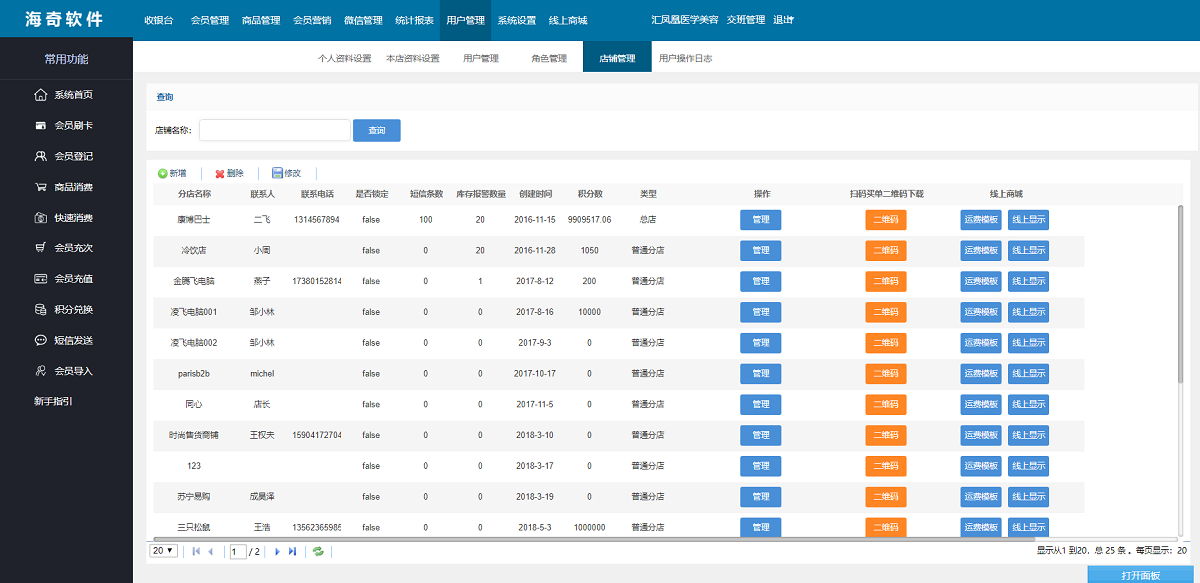Click 会员导入 import icon
Viewport: 1200px width, 583px height.
point(40,371)
